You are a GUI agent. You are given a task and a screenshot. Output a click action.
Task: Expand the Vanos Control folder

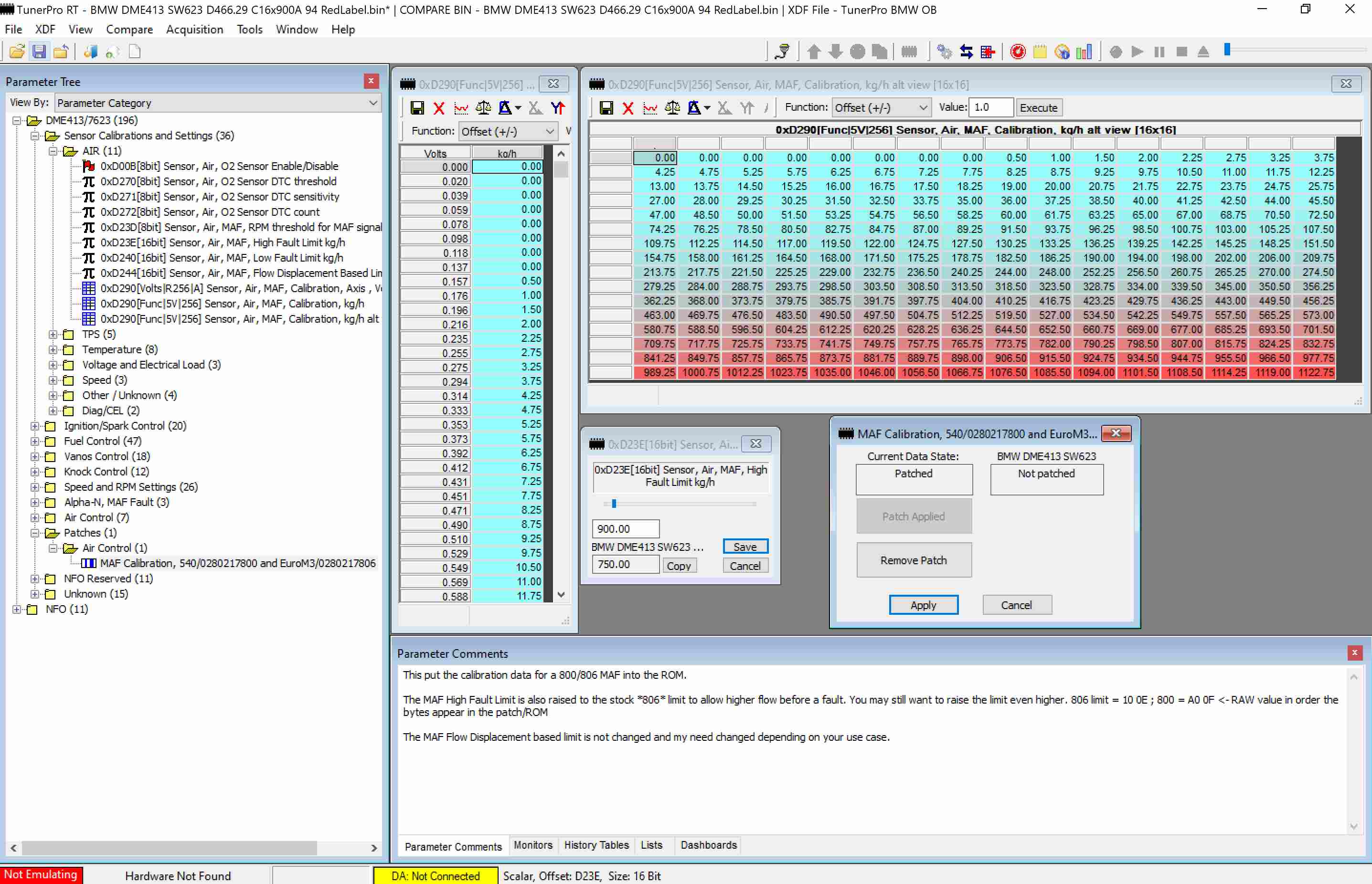point(35,457)
